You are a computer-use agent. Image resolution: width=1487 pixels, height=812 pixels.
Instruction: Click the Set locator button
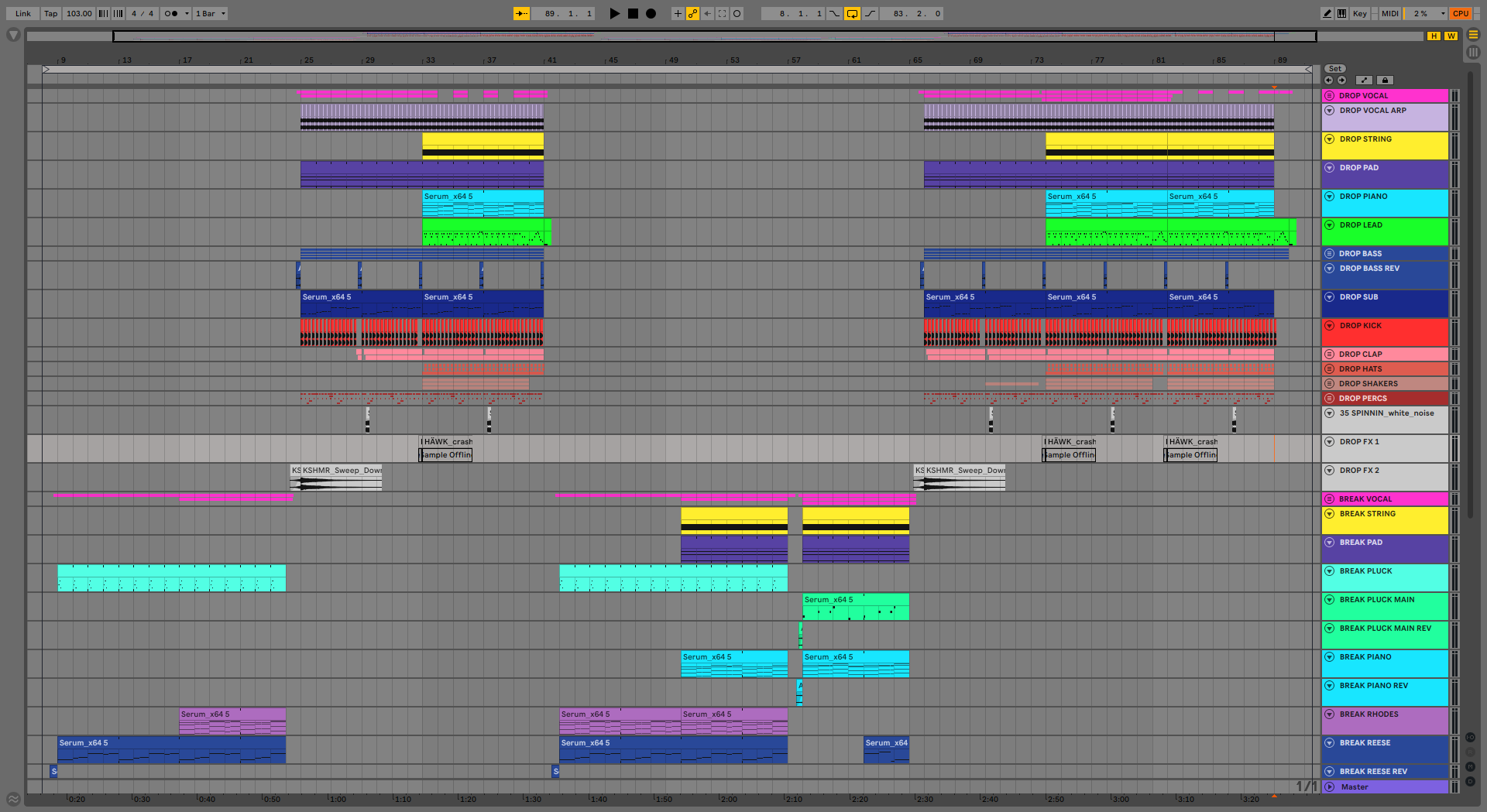[1335, 69]
